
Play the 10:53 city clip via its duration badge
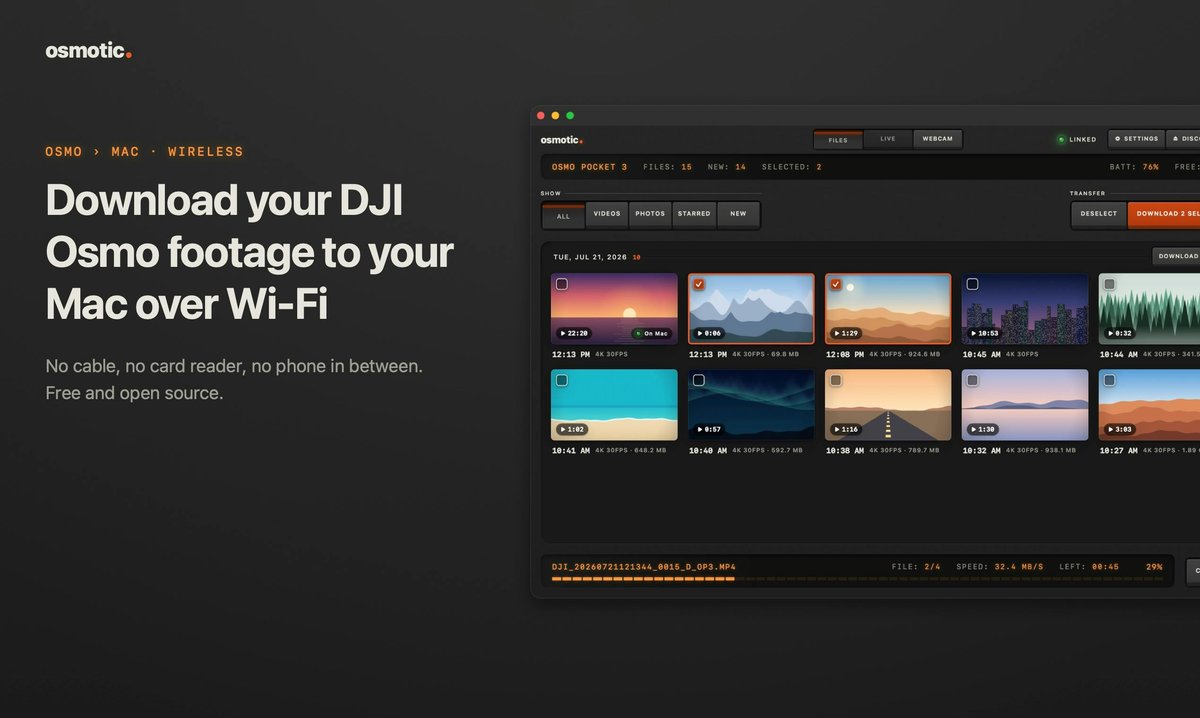tap(983, 333)
